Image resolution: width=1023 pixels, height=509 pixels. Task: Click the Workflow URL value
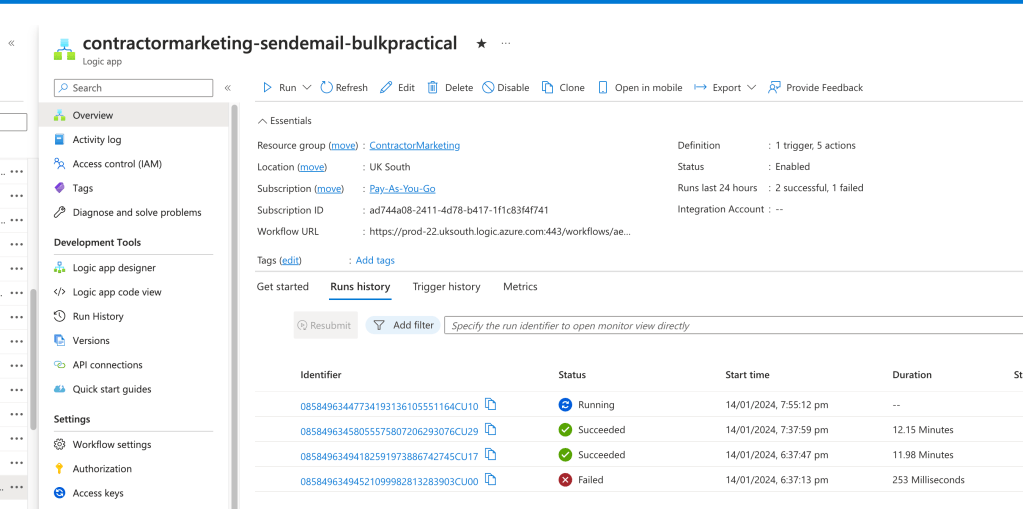click(x=500, y=232)
